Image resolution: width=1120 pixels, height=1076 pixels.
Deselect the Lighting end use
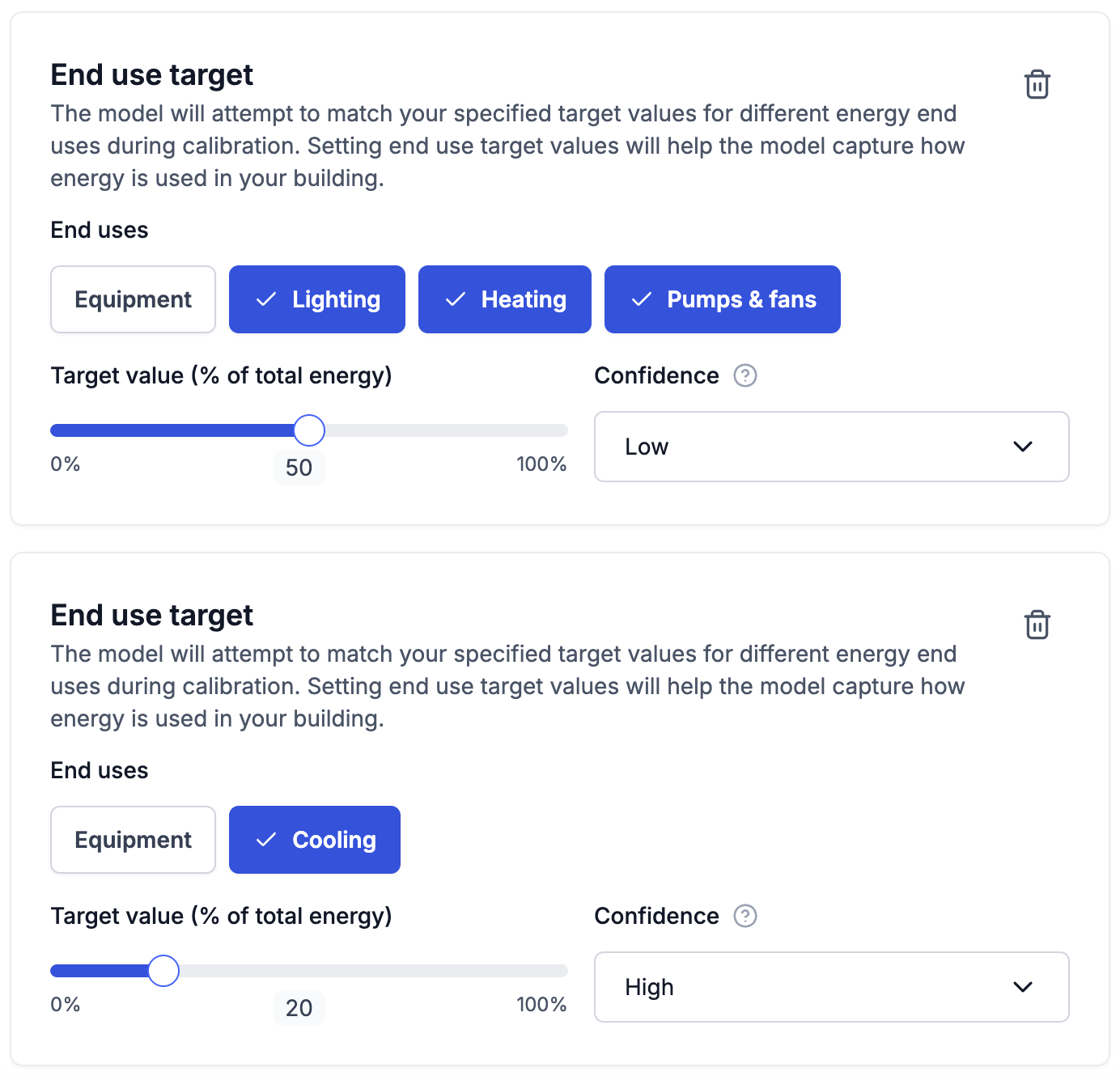316,299
